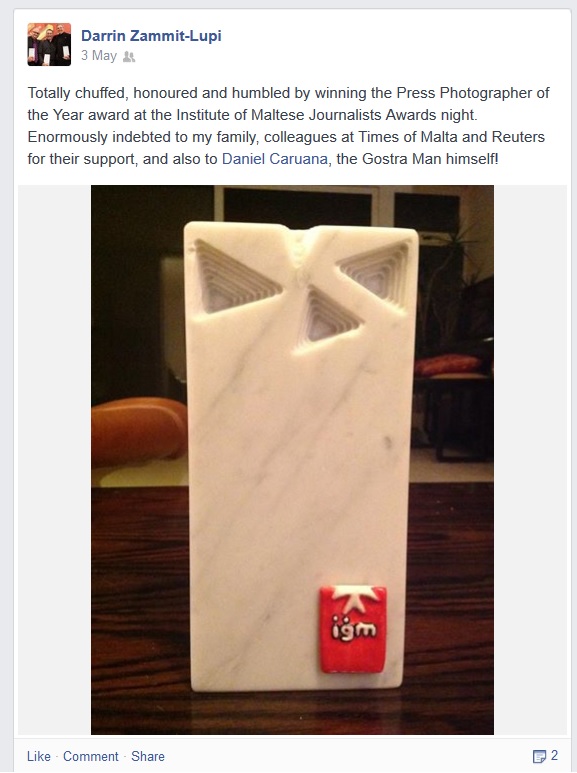This screenshot has width=577, height=773.
Task: Open Darrin Zammit-Lupi's profile picture
Action: 49,44
